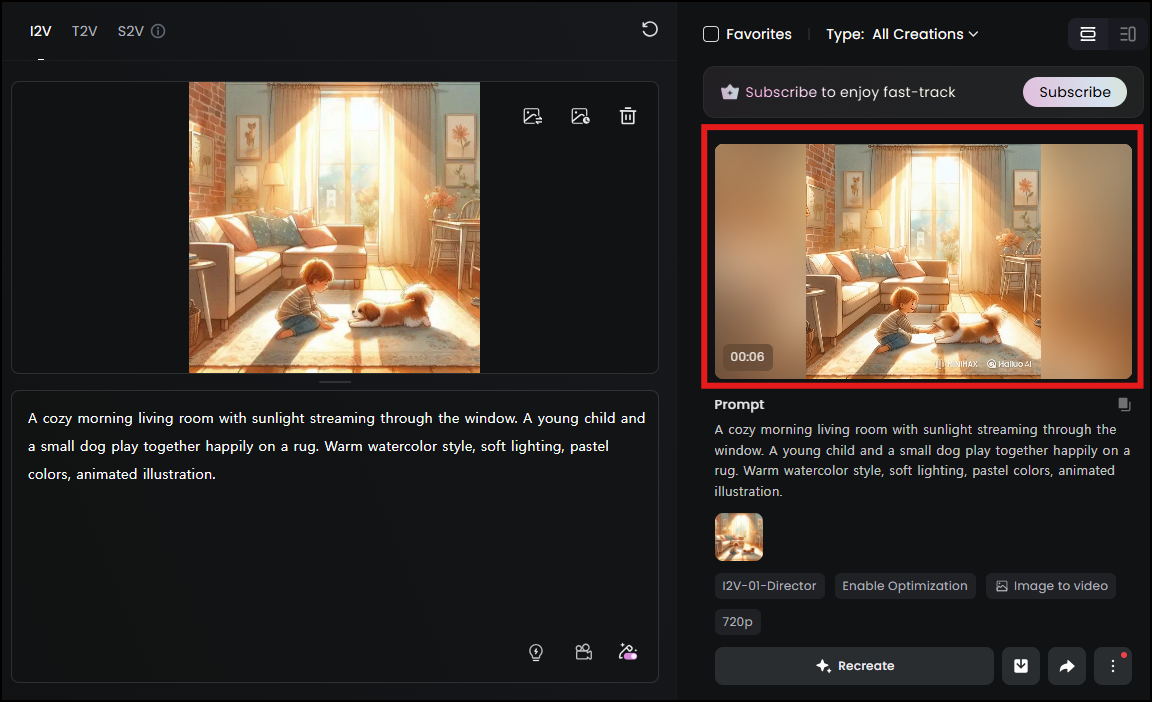Open the Type: All Creations dropdown
The image size is (1152, 702).
(902, 34)
